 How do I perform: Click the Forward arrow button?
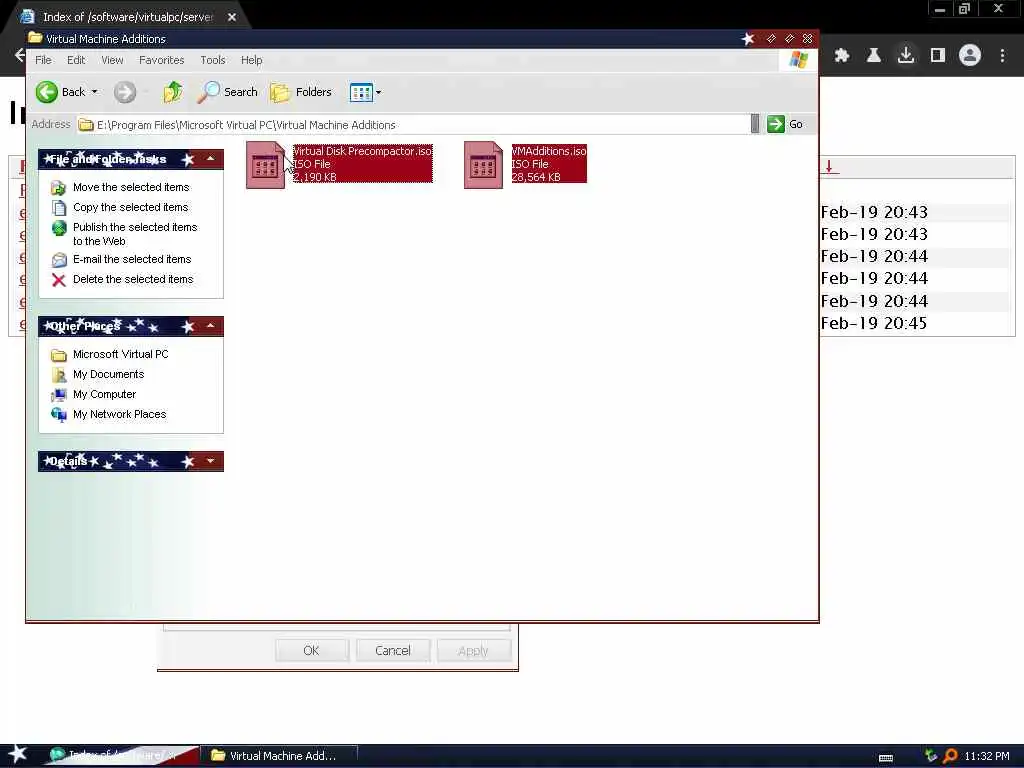tap(125, 92)
